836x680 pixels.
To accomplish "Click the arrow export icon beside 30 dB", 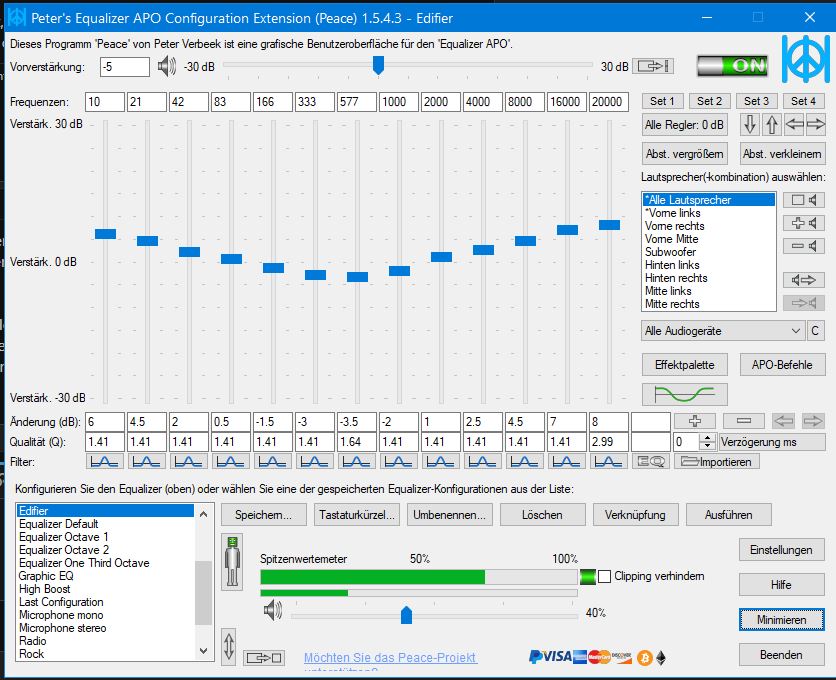I will click(653, 66).
